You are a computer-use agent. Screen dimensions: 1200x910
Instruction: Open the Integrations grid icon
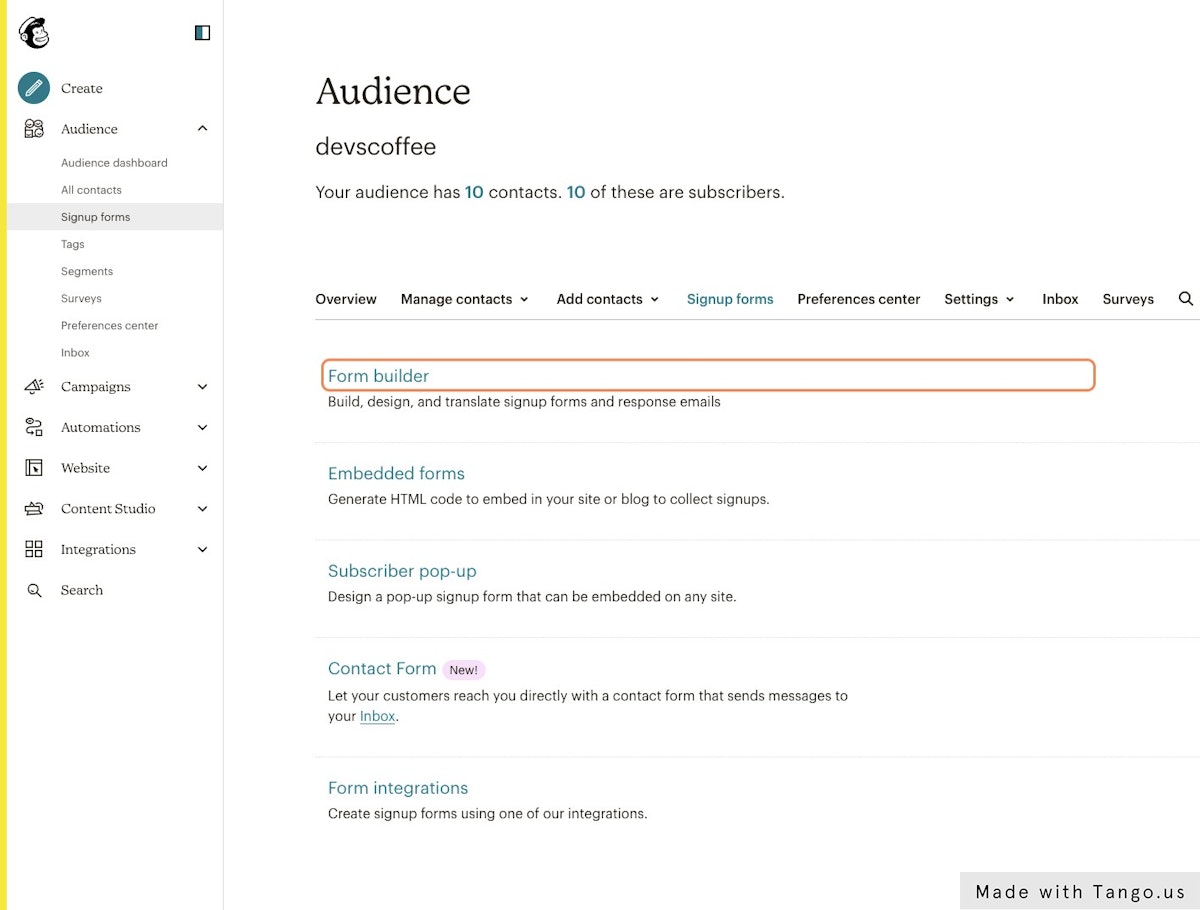pyautogui.click(x=34, y=550)
